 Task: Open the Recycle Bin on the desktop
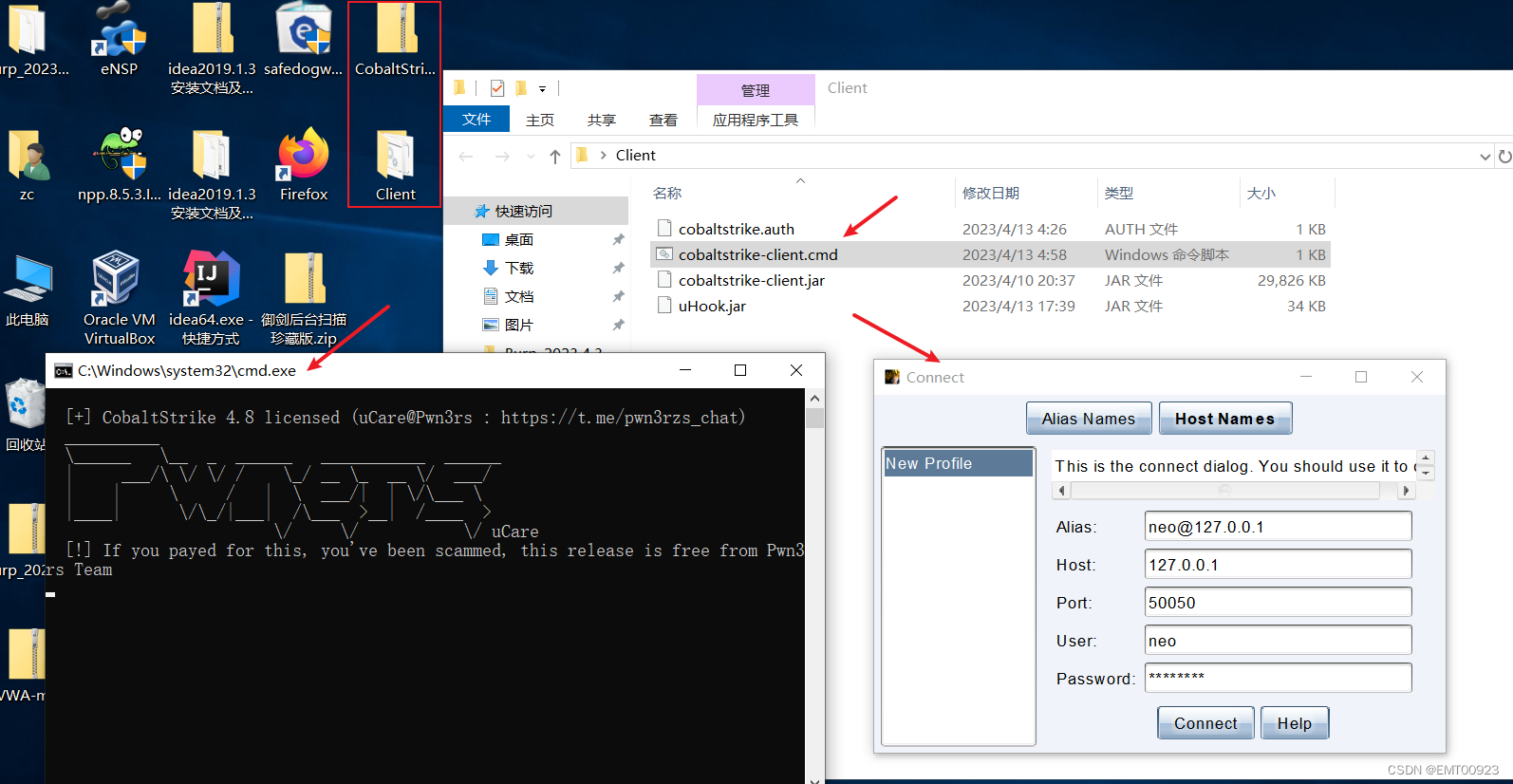(25, 416)
